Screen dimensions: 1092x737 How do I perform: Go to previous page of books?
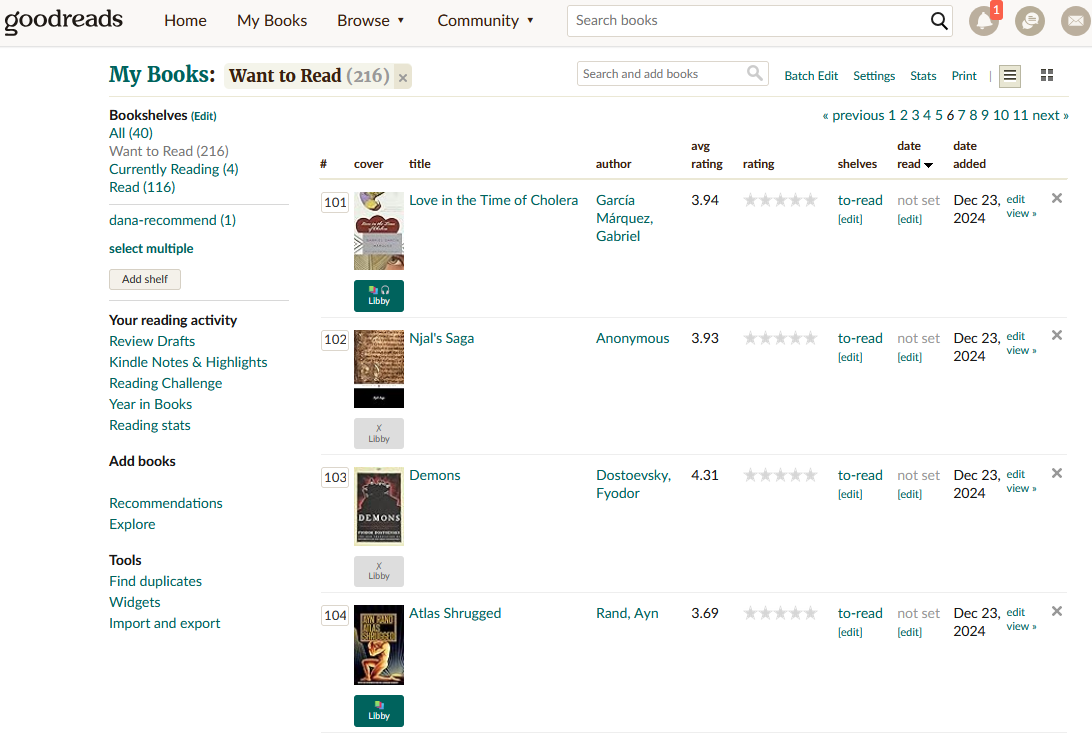pyautogui.click(x=853, y=116)
